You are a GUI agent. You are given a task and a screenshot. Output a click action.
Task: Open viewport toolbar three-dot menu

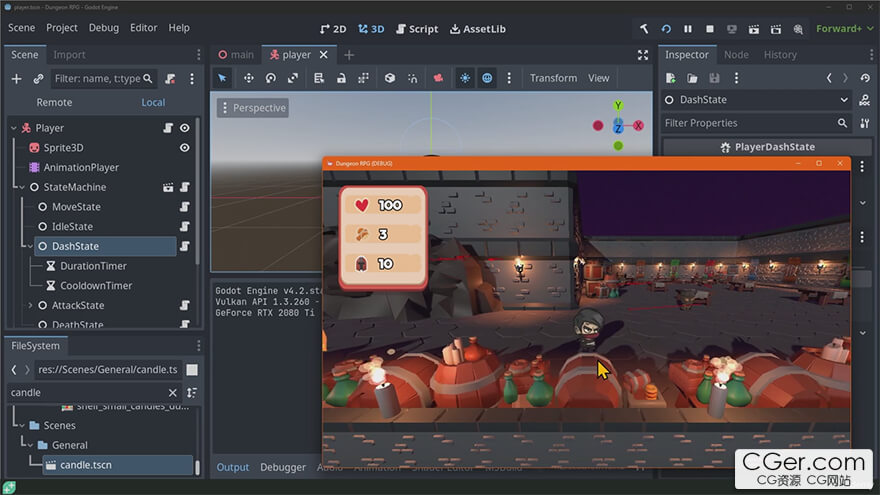coord(509,78)
